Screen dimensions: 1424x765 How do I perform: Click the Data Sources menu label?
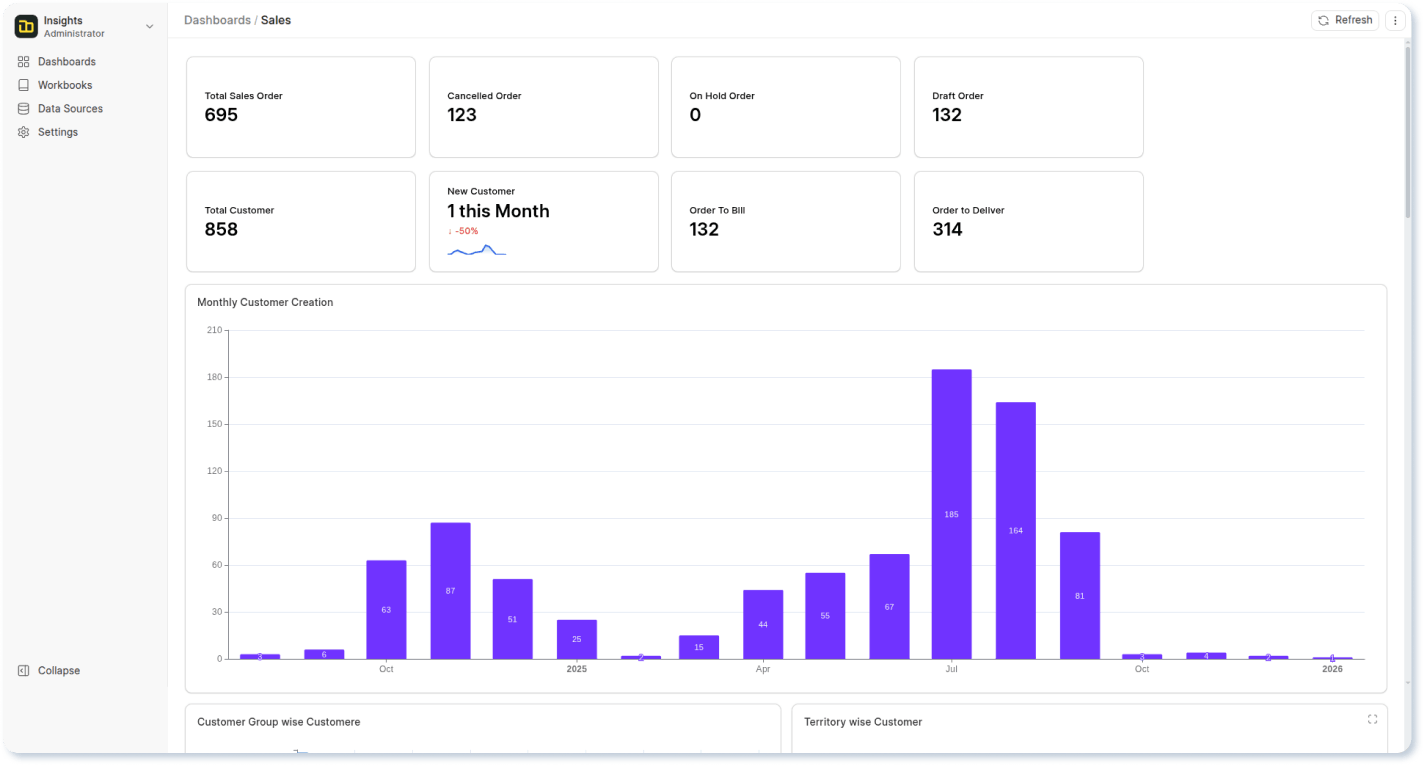pos(70,109)
